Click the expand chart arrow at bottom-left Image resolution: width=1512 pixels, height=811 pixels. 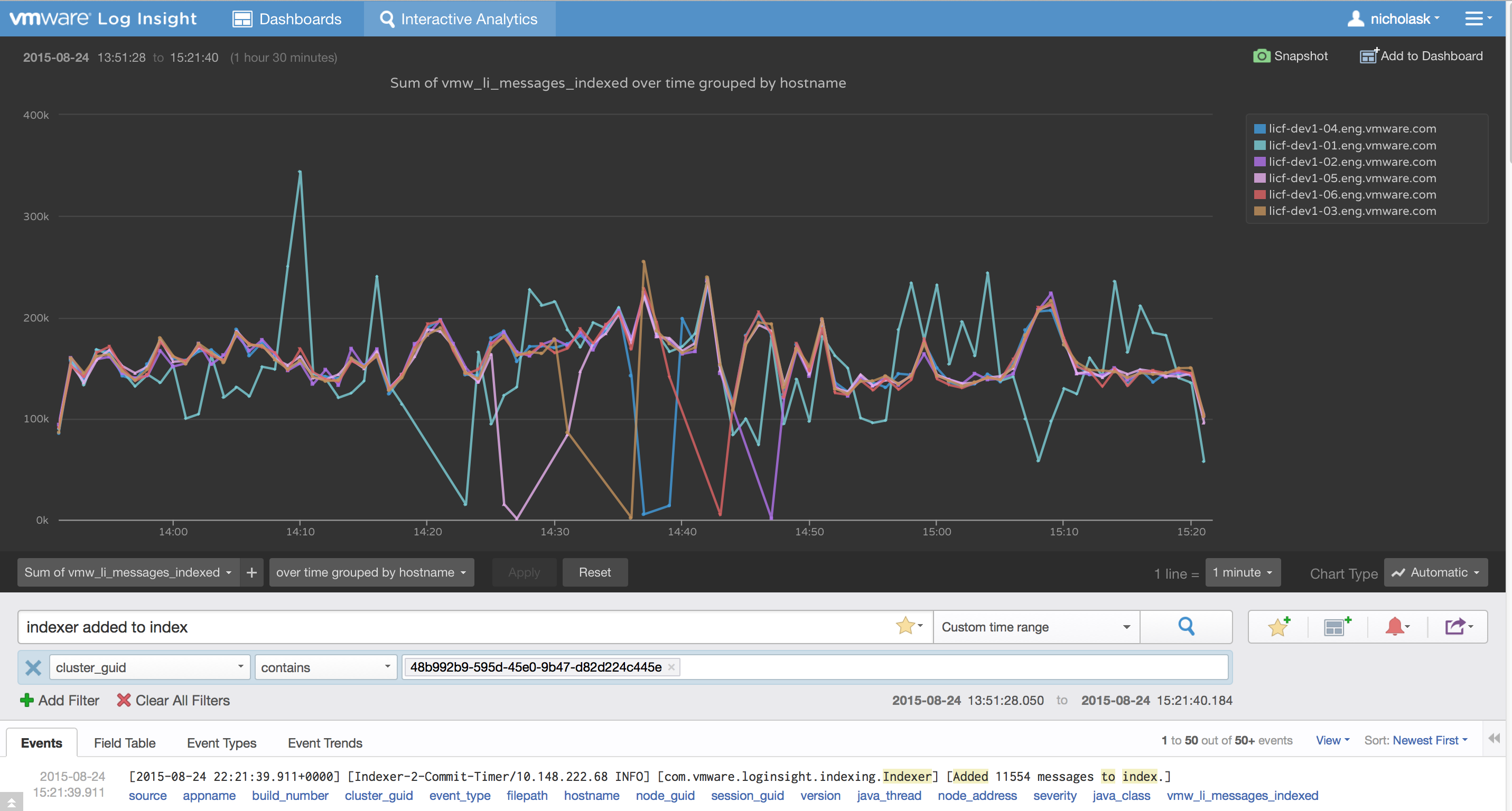point(11,801)
